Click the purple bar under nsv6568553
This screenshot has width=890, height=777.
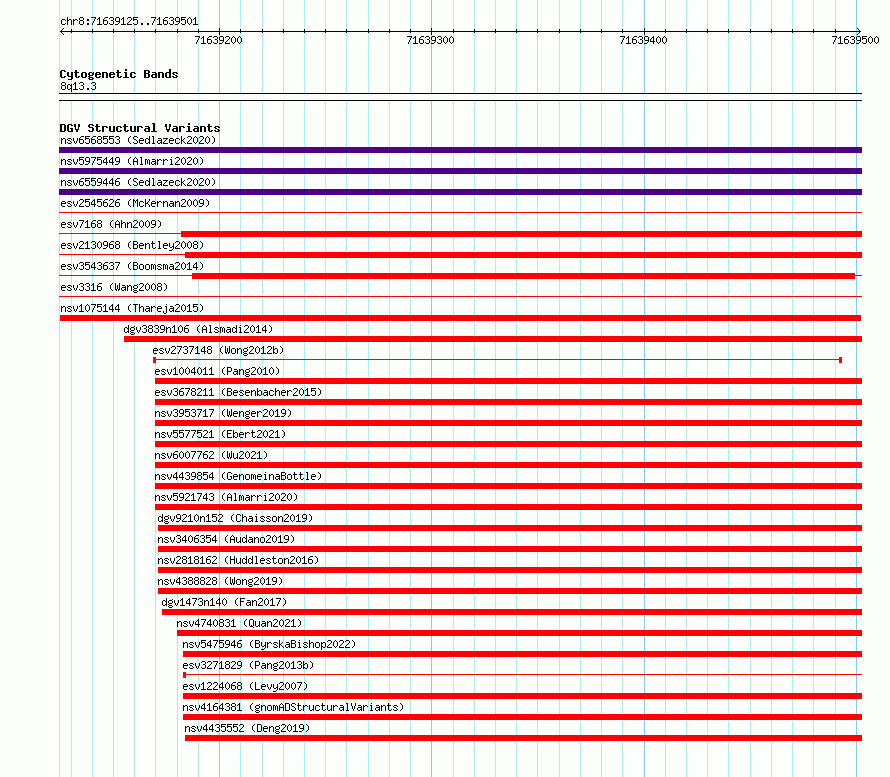pos(460,150)
